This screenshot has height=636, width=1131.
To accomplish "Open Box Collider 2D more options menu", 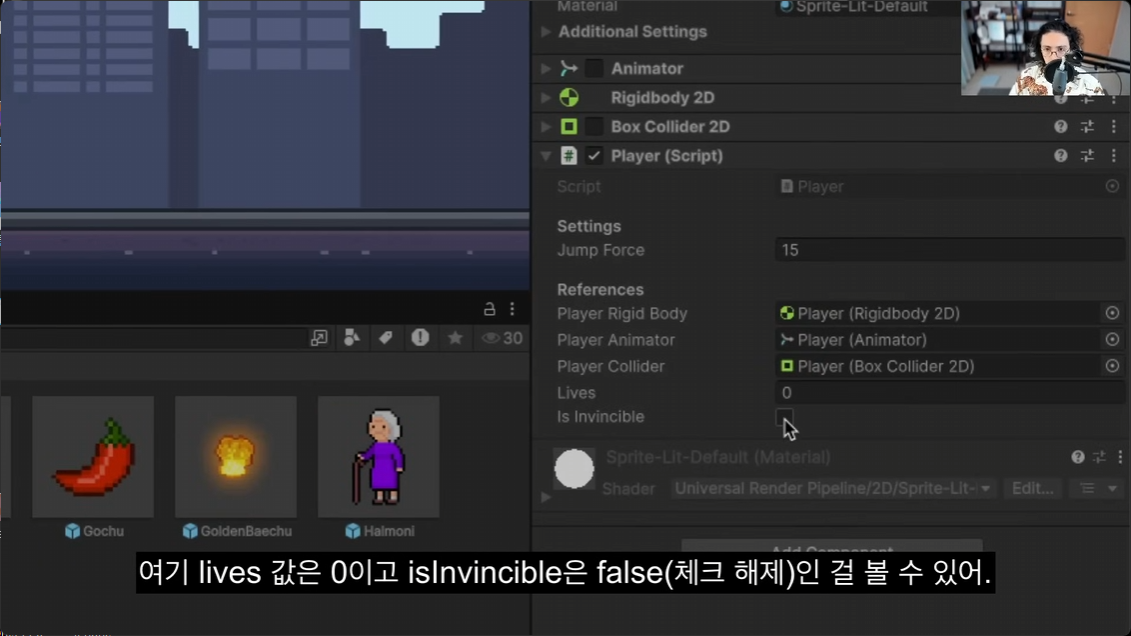I will (x=1114, y=127).
